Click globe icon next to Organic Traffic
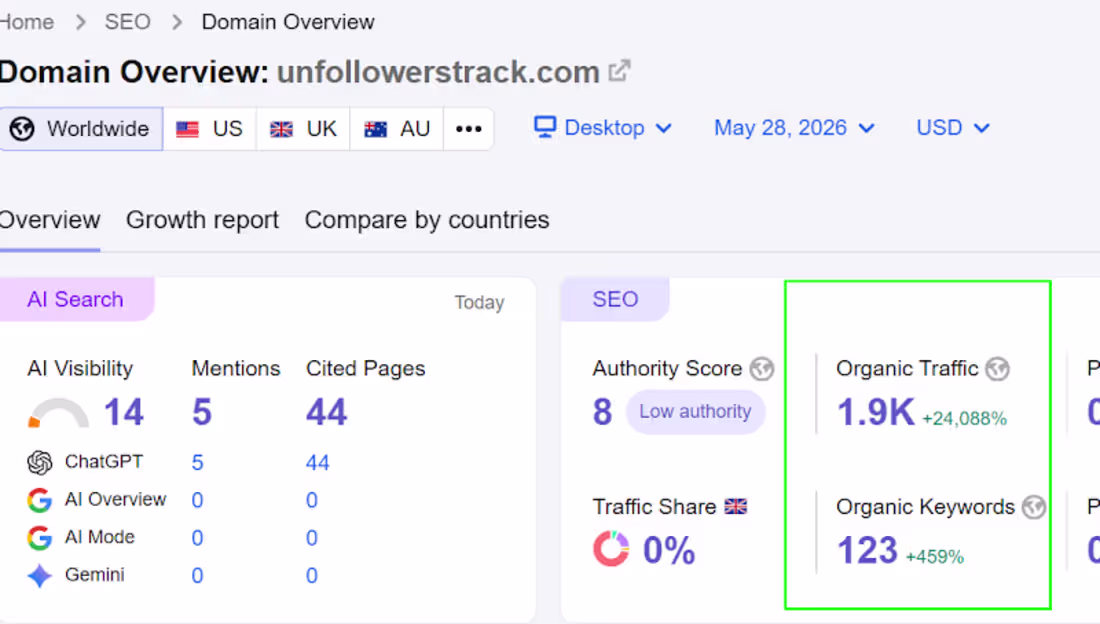The width and height of the screenshot is (1100, 624). point(998,369)
